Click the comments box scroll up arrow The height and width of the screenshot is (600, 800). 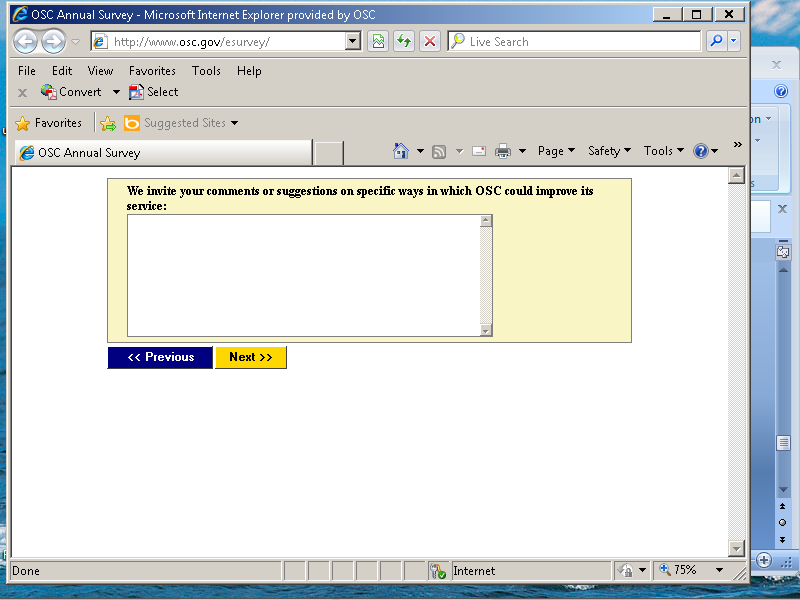[486, 220]
